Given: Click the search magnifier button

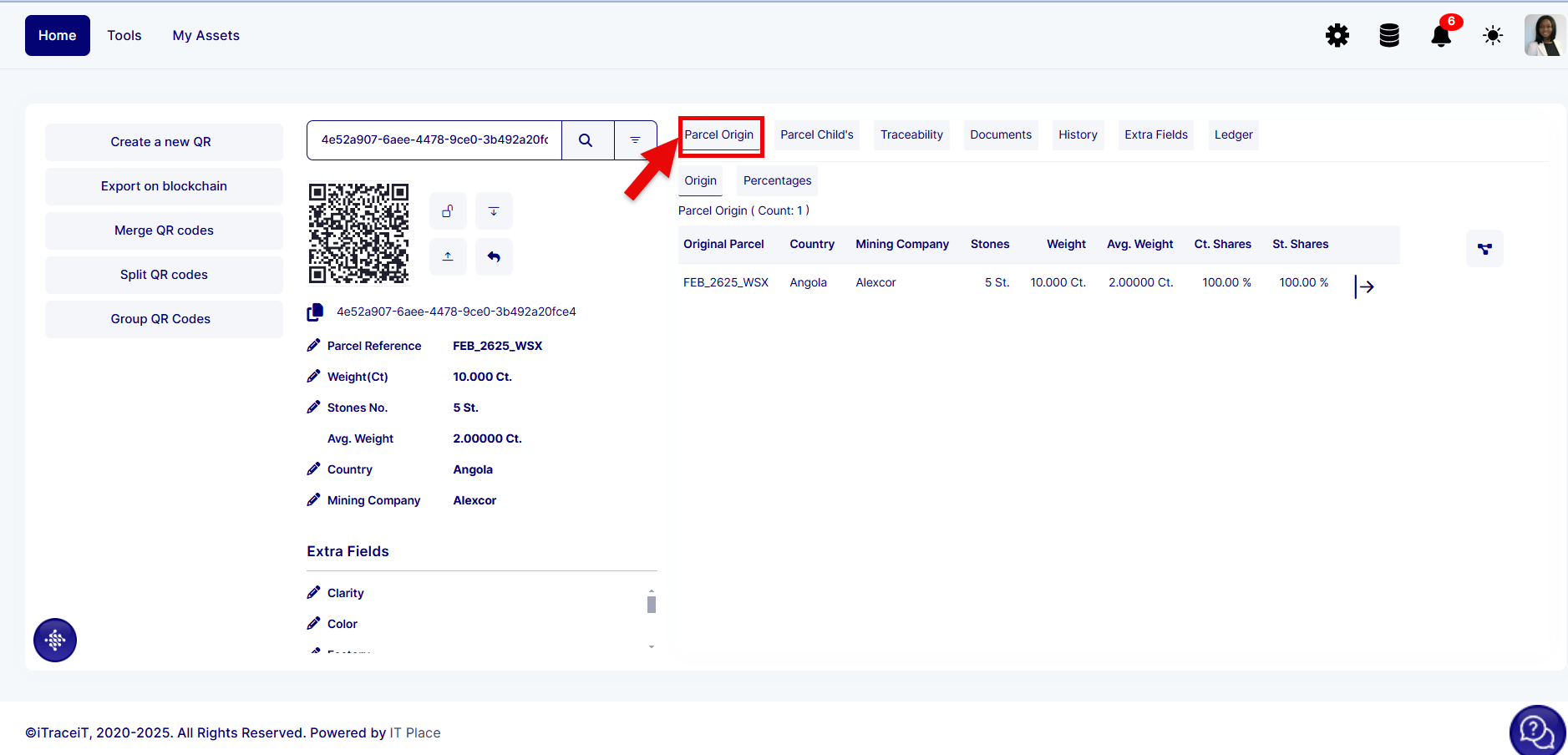Looking at the screenshot, I should (586, 140).
